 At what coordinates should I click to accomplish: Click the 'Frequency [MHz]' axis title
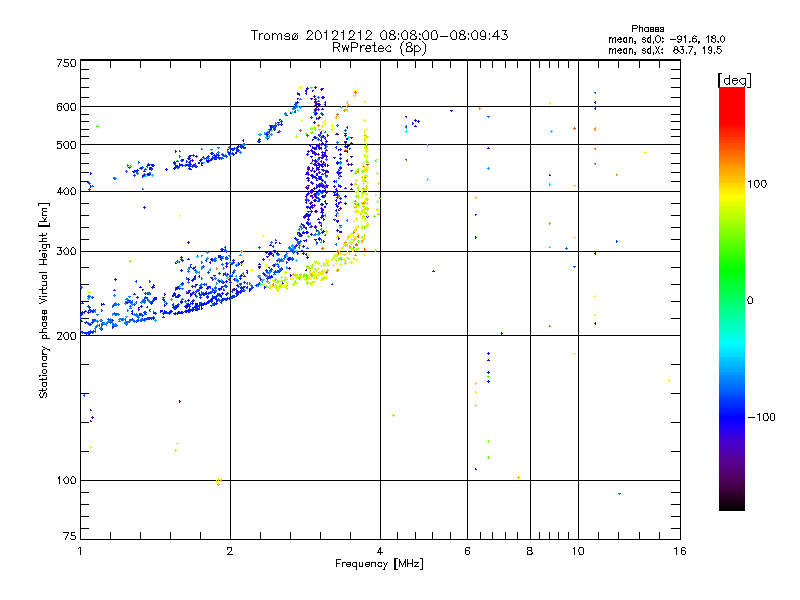point(379,564)
